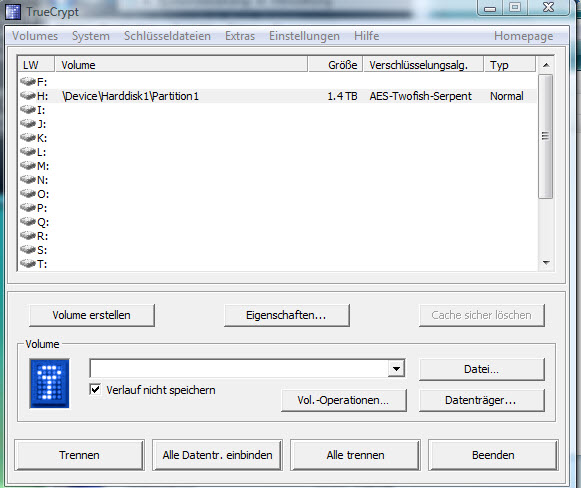Open the Volumes menu

(35, 36)
